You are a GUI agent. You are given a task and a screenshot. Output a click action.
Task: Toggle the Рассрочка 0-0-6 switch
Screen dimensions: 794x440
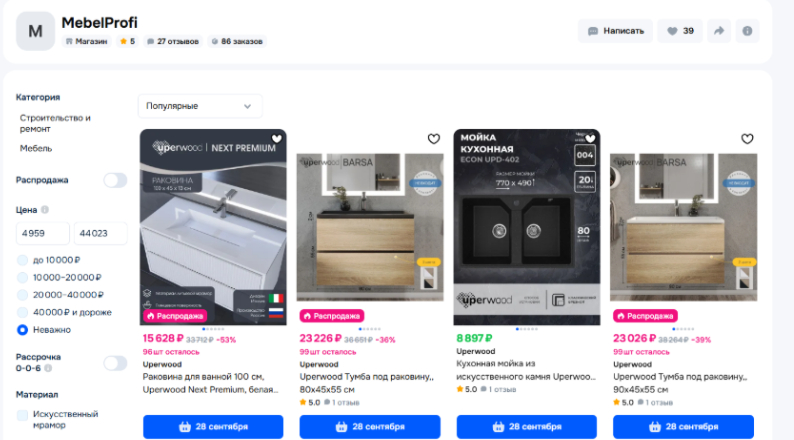[x=115, y=363]
